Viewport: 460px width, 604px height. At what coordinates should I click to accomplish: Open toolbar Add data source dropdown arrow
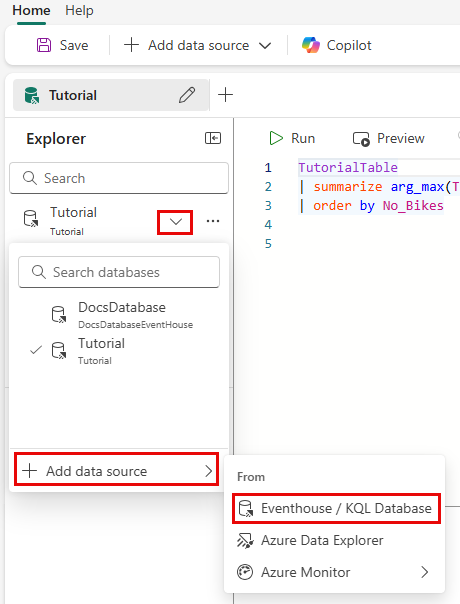click(x=265, y=46)
